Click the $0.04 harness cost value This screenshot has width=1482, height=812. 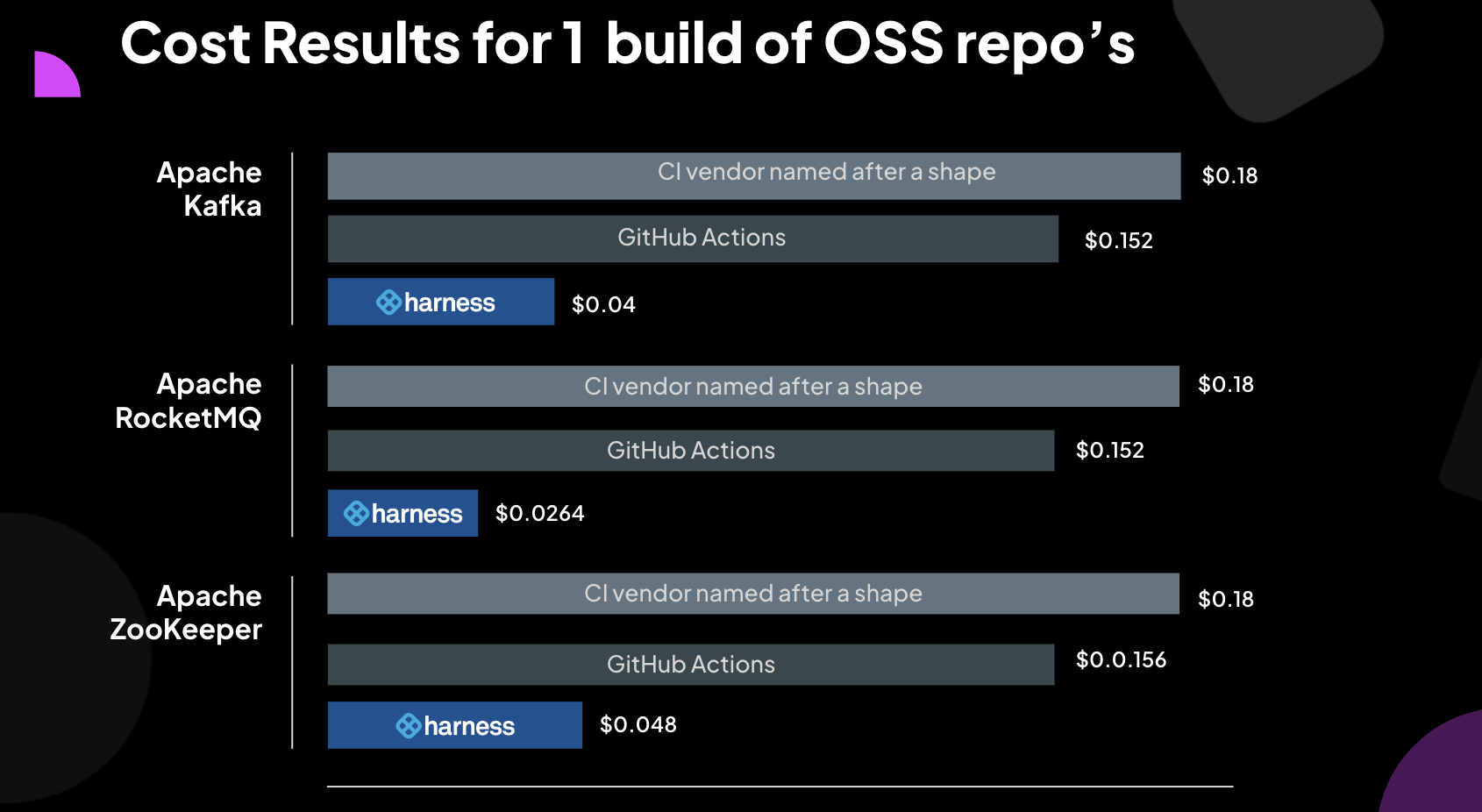click(x=603, y=305)
